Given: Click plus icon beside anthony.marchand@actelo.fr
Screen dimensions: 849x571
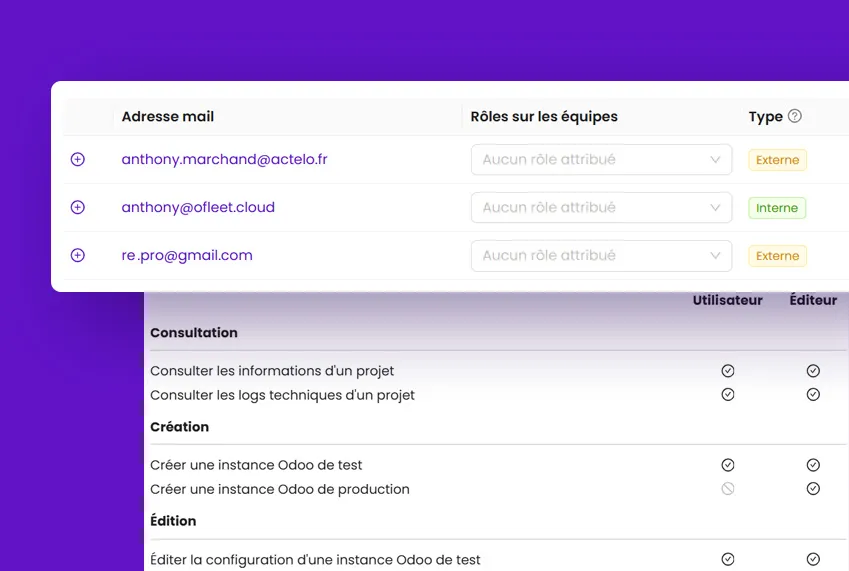Looking at the screenshot, I should tap(78, 160).
